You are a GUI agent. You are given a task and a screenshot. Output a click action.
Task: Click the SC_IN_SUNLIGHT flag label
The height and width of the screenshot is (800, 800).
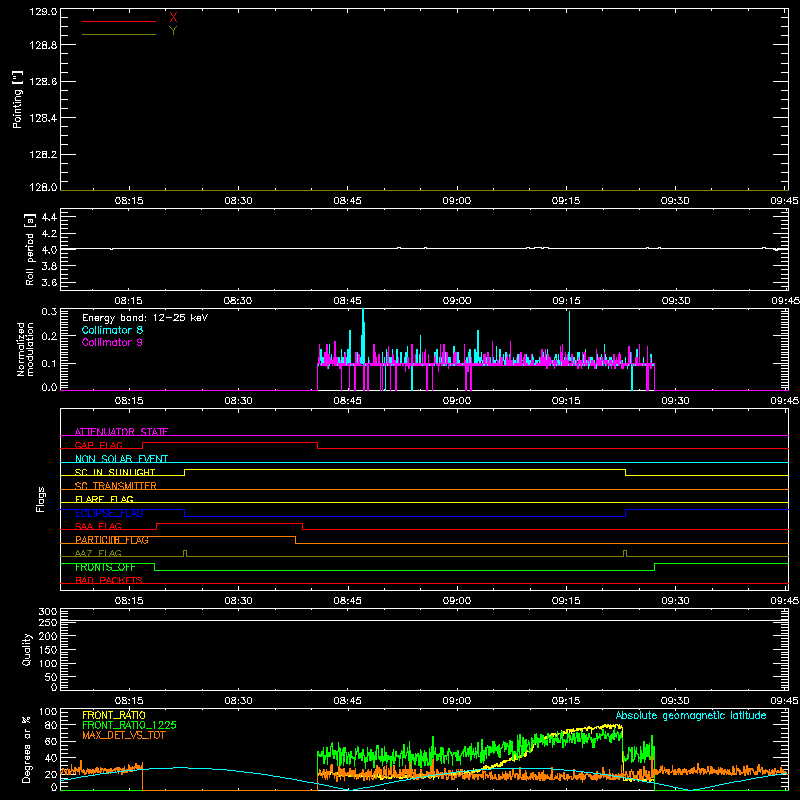[115, 472]
